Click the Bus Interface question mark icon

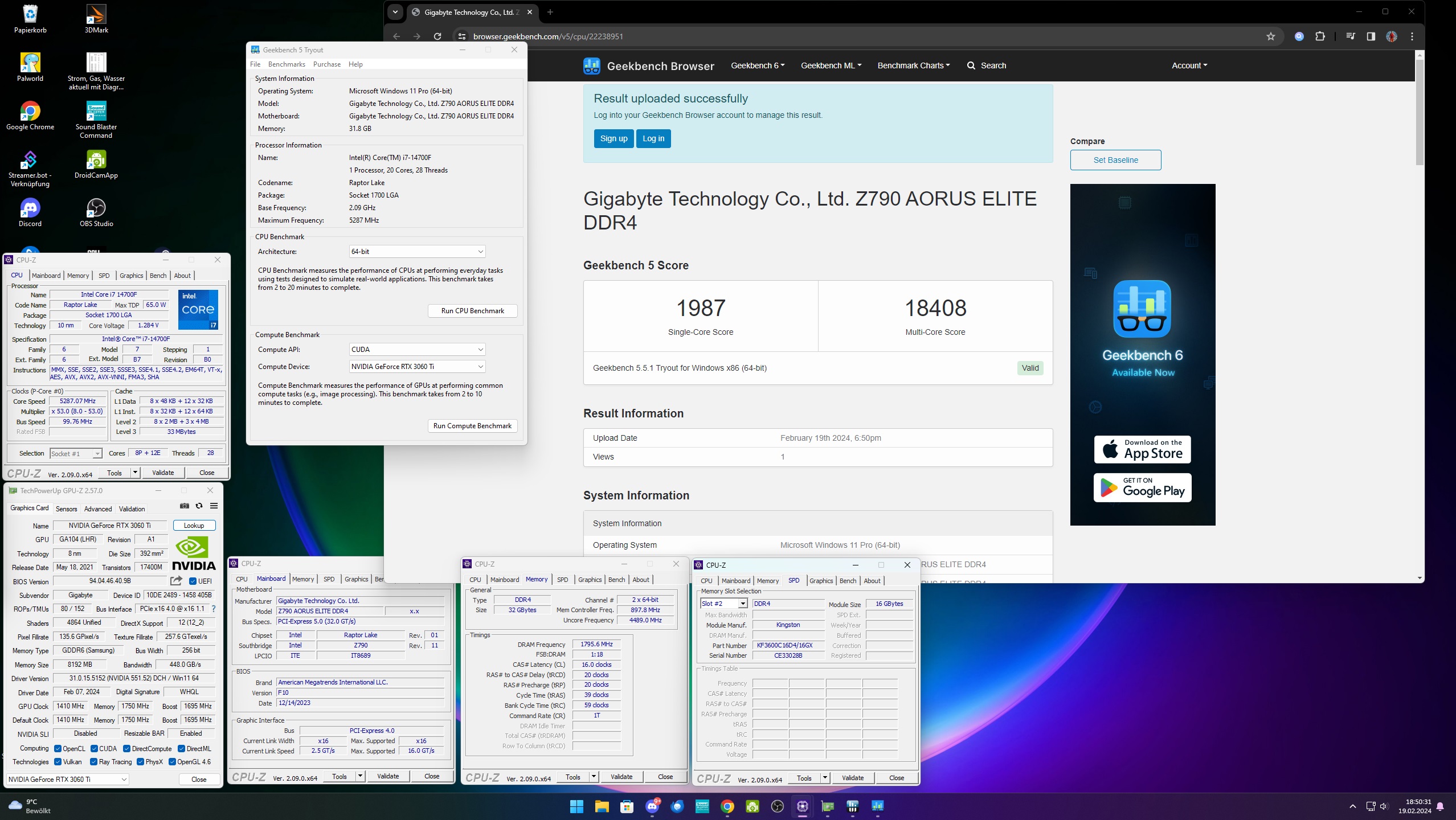214,609
